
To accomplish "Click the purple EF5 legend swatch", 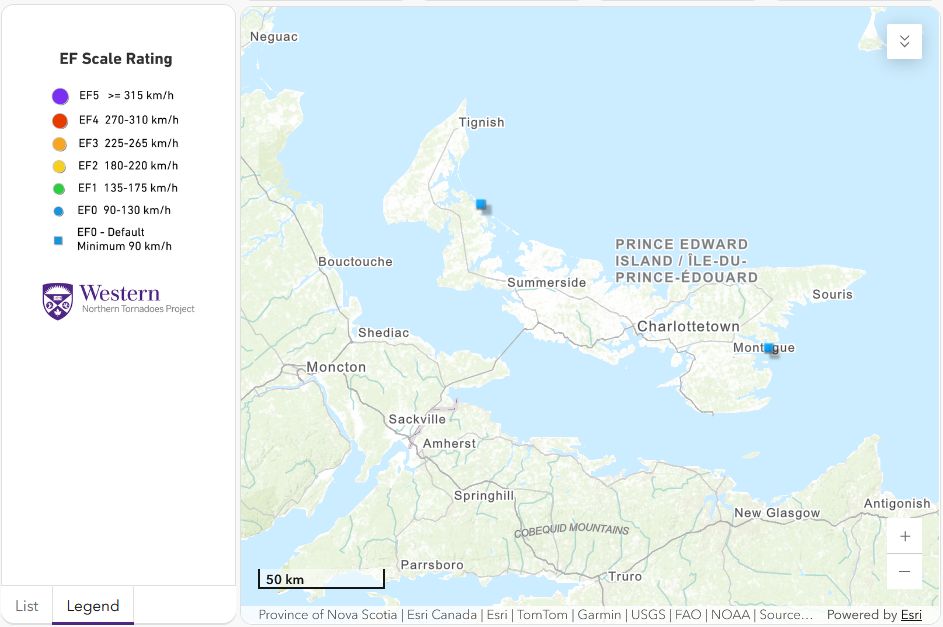I will point(60,96).
